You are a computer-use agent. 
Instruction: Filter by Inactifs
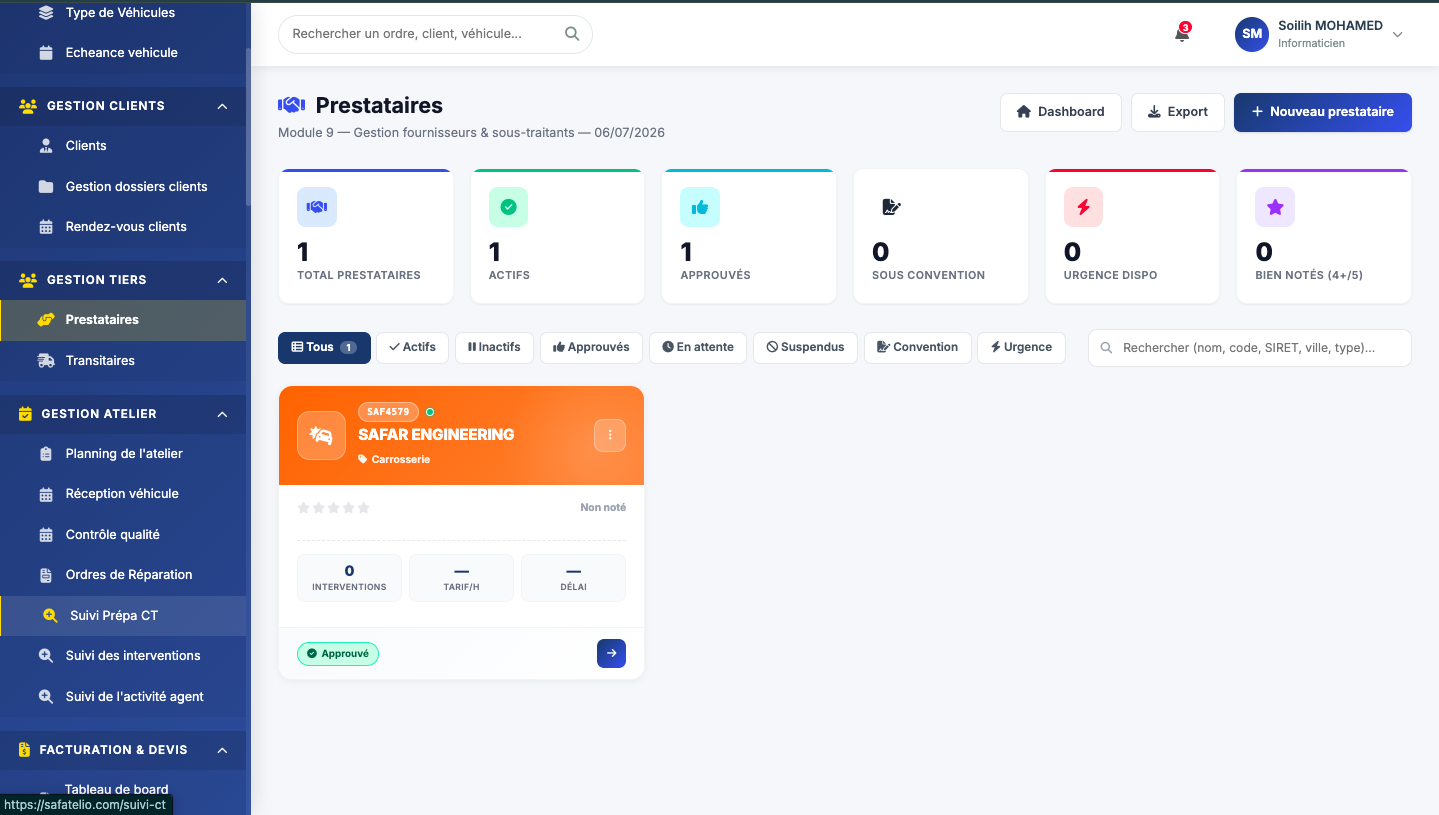pos(494,347)
